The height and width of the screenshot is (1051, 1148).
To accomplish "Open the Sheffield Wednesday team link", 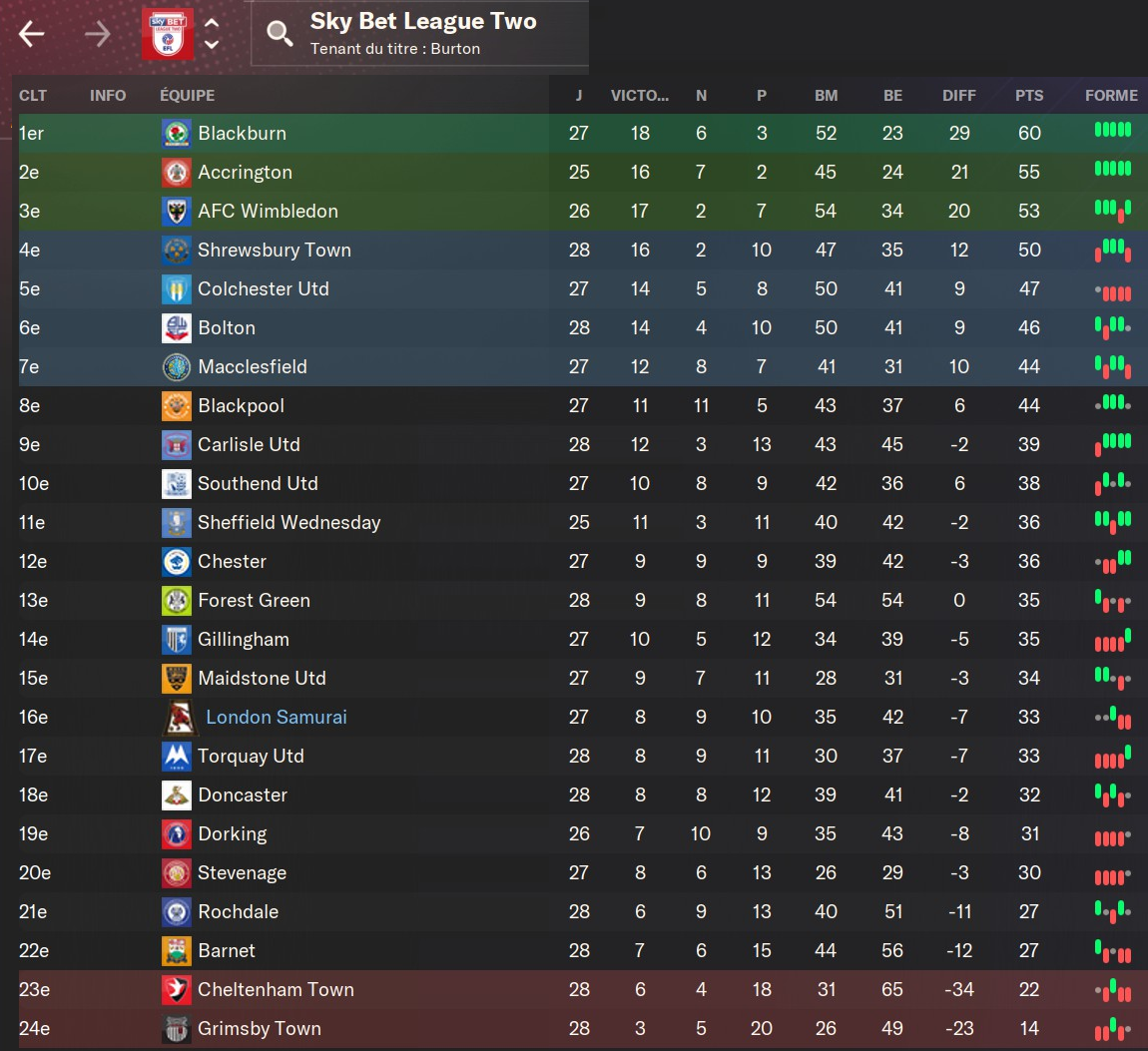I will [288, 523].
